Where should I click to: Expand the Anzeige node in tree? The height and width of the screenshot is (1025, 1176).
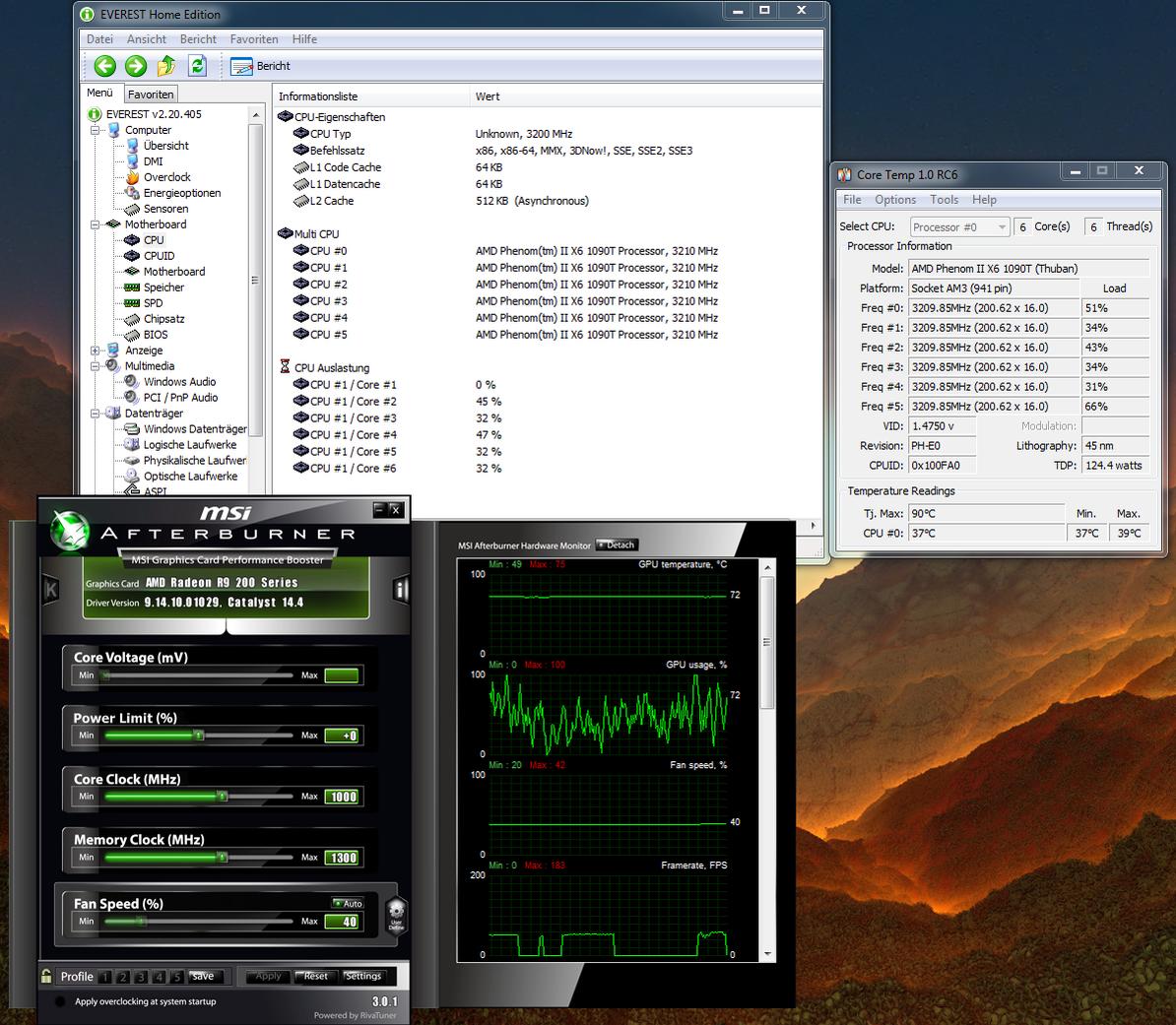pos(96,351)
